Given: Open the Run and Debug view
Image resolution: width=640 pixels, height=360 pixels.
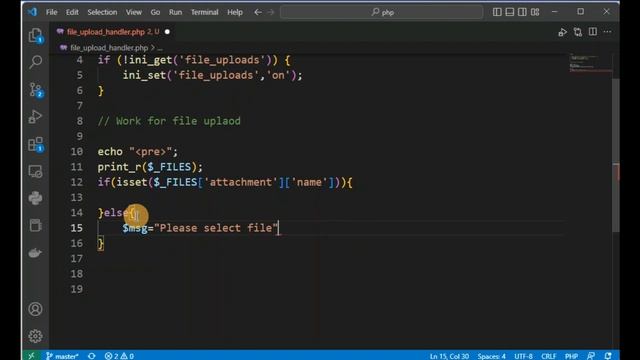Looking at the screenshot, I should click(x=36, y=117).
